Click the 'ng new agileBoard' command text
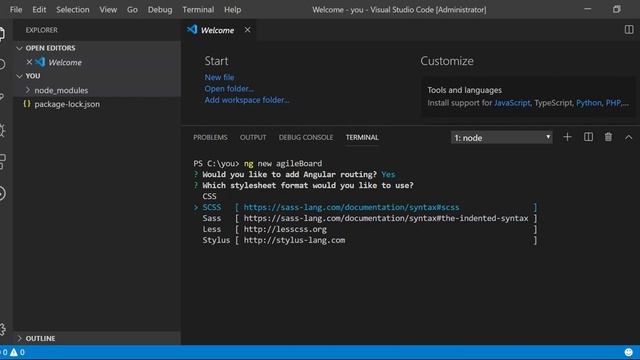The height and width of the screenshot is (360, 640). pyautogui.click(x=283, y=164)
